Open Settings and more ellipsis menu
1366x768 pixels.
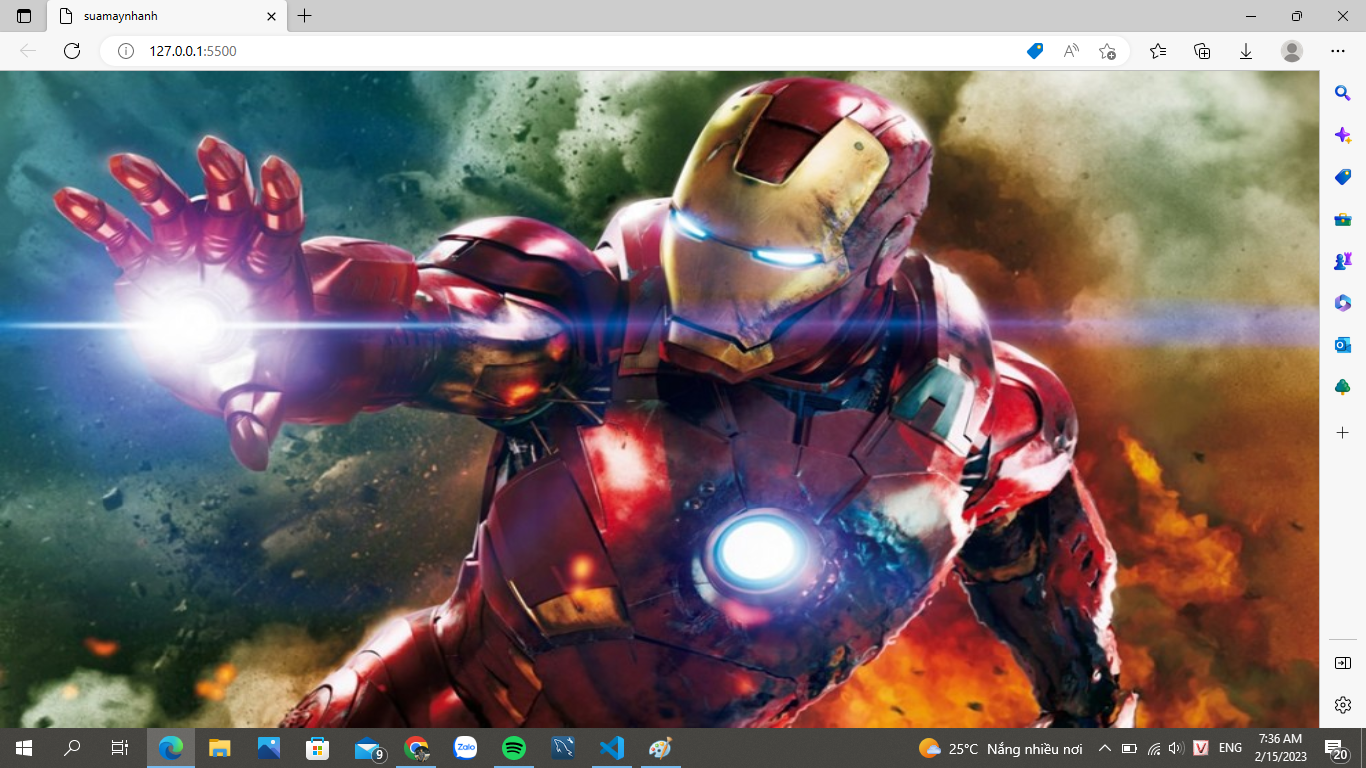pyautogui.click(x=1338, y=51)
